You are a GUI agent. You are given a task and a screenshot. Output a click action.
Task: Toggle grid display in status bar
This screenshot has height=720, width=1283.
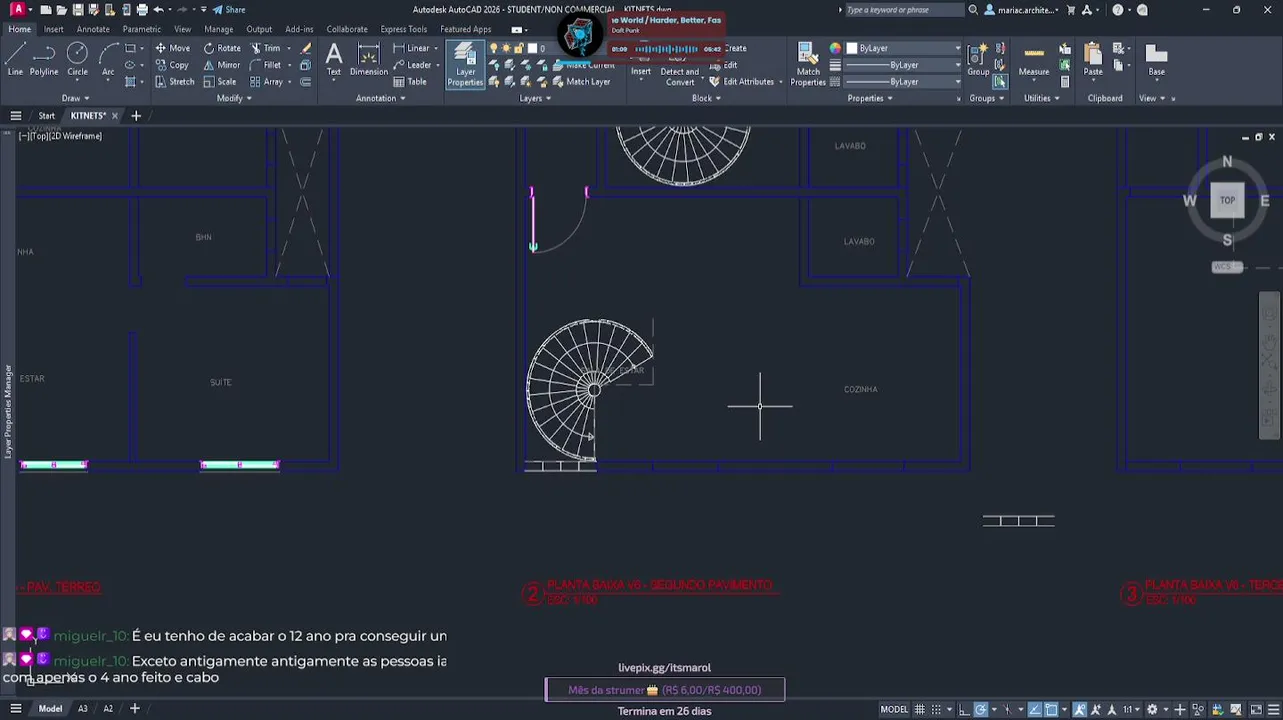tap(919, 710)
